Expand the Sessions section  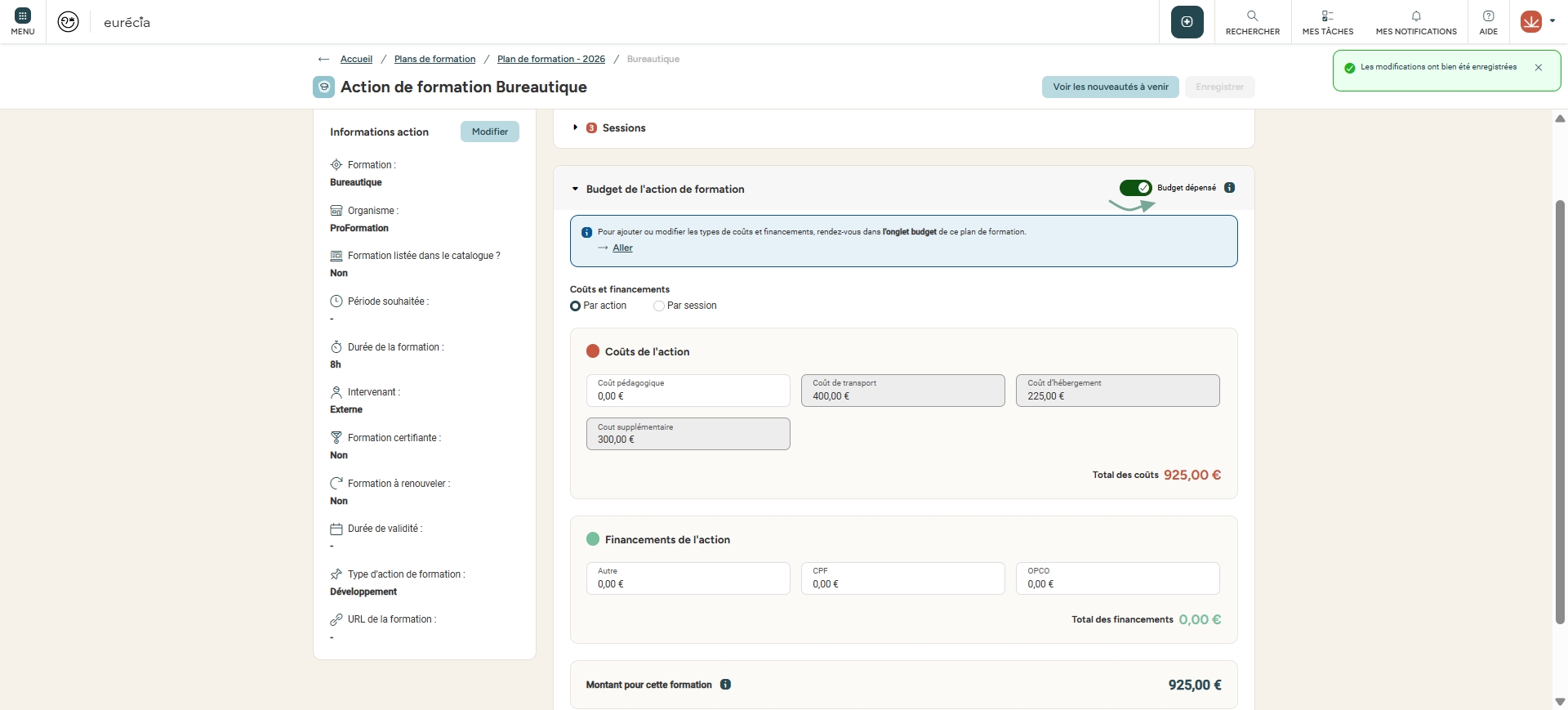click(x=576, y=128)
